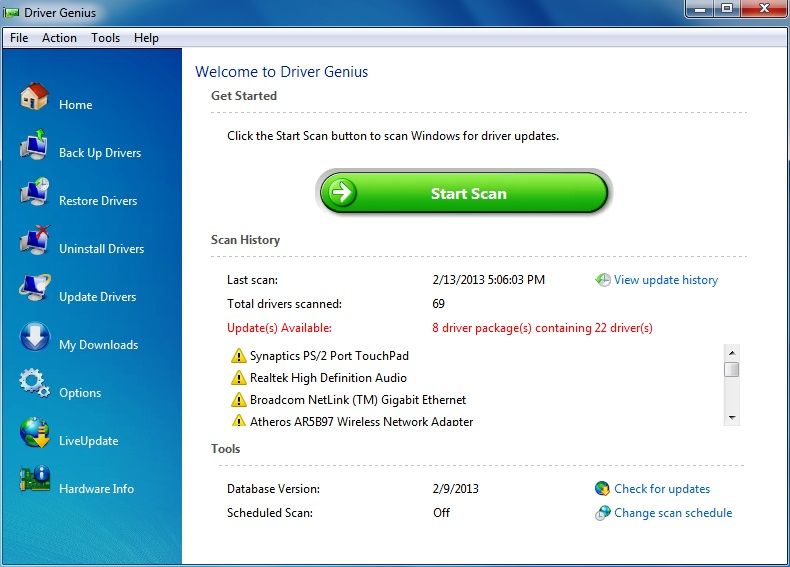Viewport: 790px width, 567px height.
Task: Click the Update Drivers icon
Action: click(34, 288)
